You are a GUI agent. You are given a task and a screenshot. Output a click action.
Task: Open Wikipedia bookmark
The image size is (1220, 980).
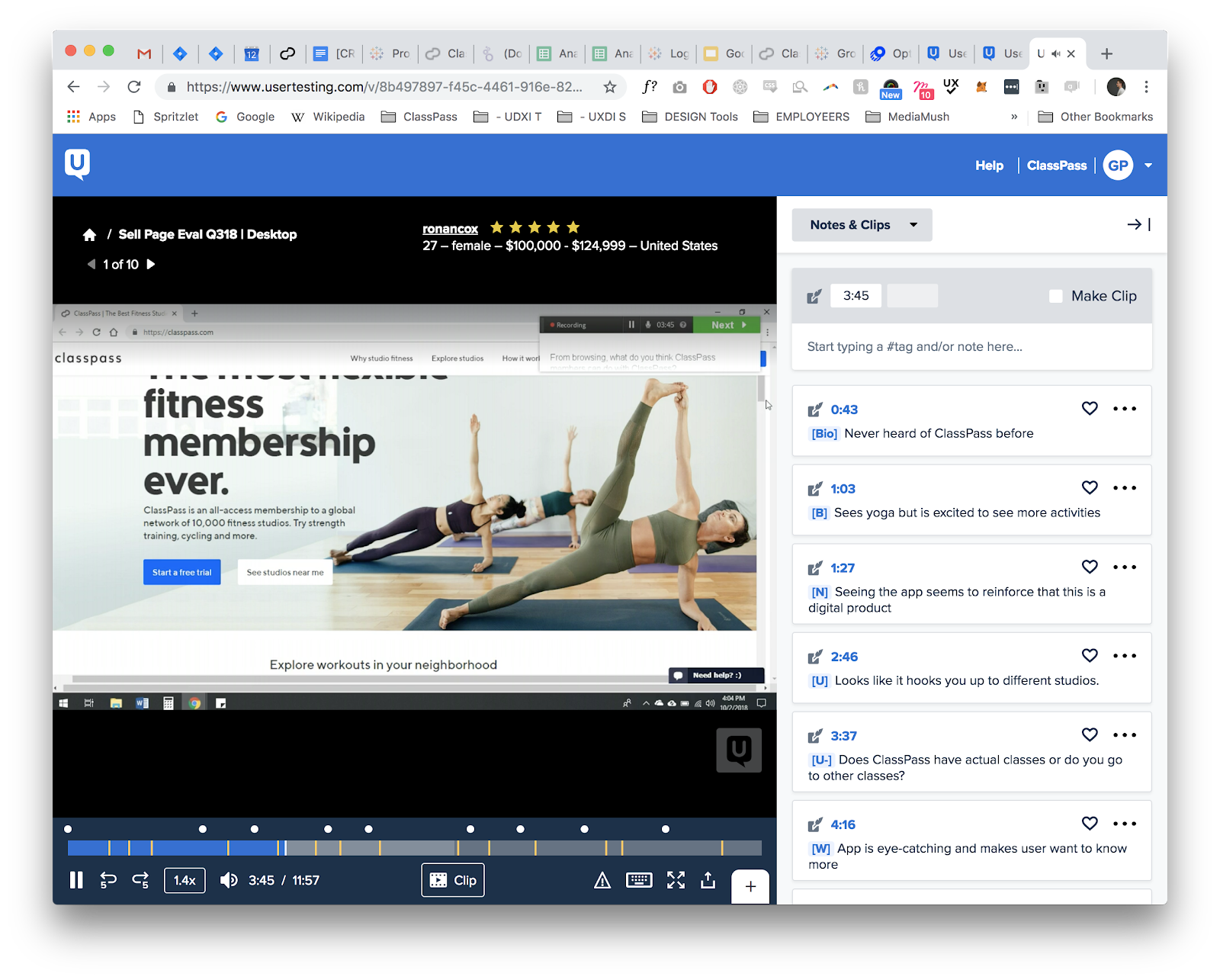coord(329,117)
